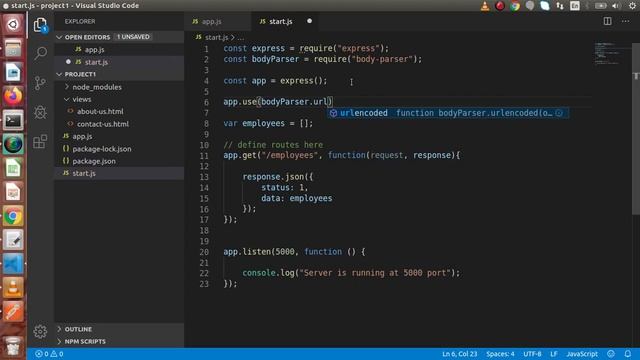Open the editor More Actions menu
Image resolution: width=640 pixels, height=360 pixels.
625,21
